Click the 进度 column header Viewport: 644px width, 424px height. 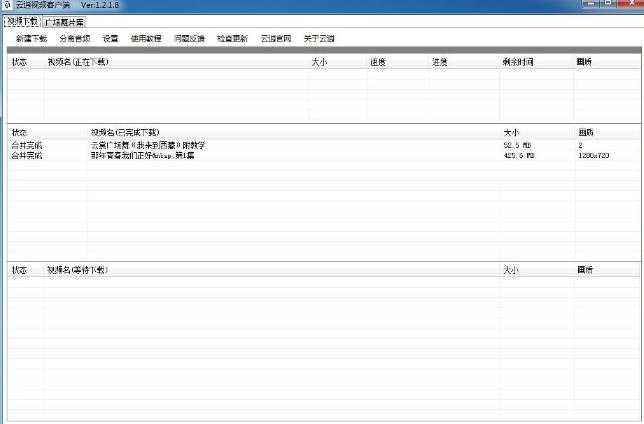[439, 62]
